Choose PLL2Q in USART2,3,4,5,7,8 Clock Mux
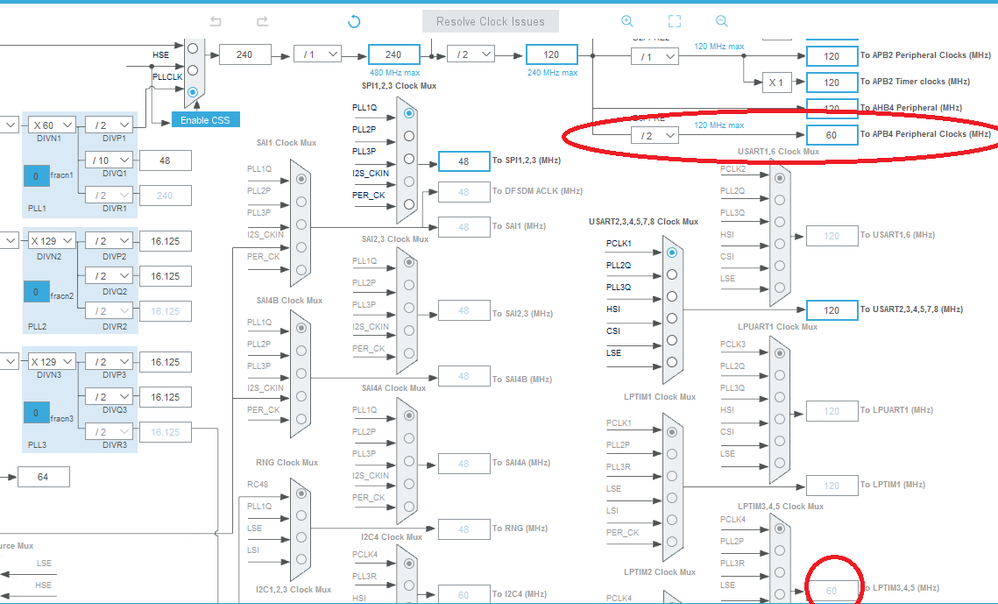Screen dimensions: 998x604 672,274
